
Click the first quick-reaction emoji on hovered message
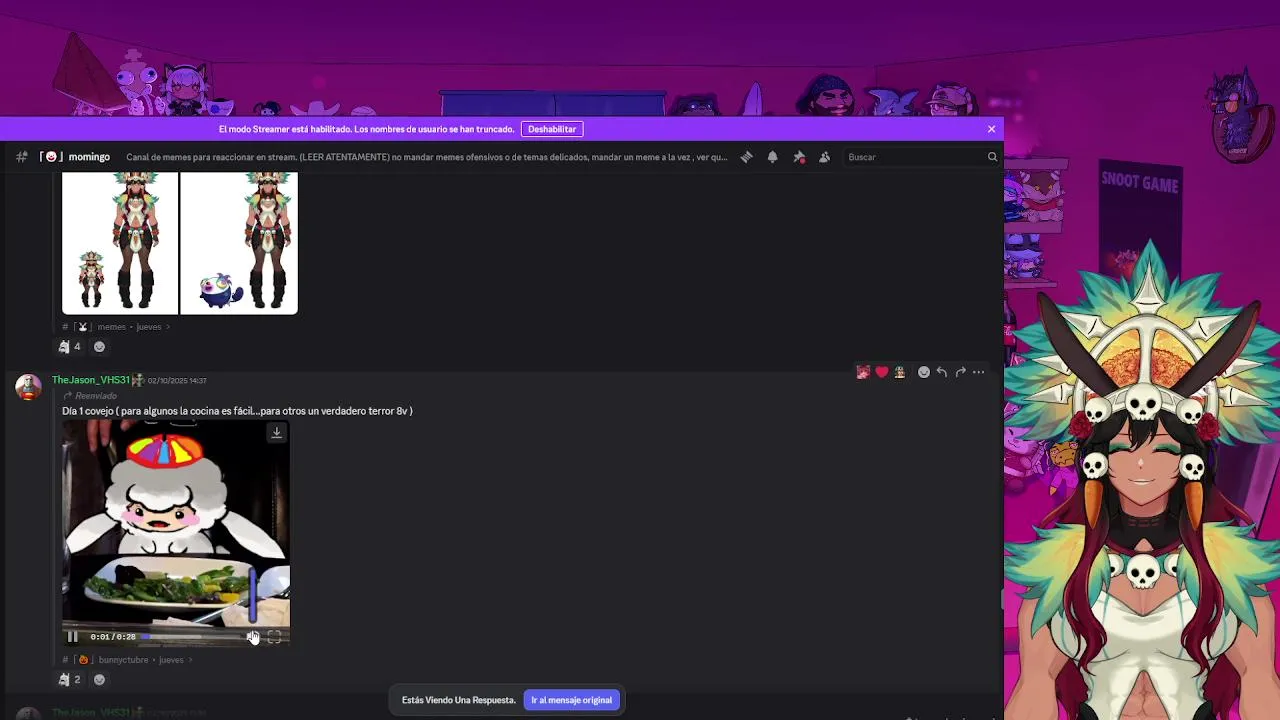click(x=863, y=372)
